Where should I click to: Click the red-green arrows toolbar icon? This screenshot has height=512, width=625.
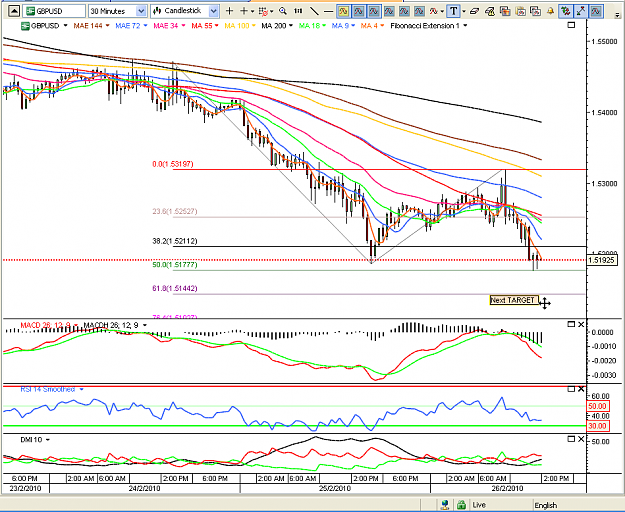point(565,12)
